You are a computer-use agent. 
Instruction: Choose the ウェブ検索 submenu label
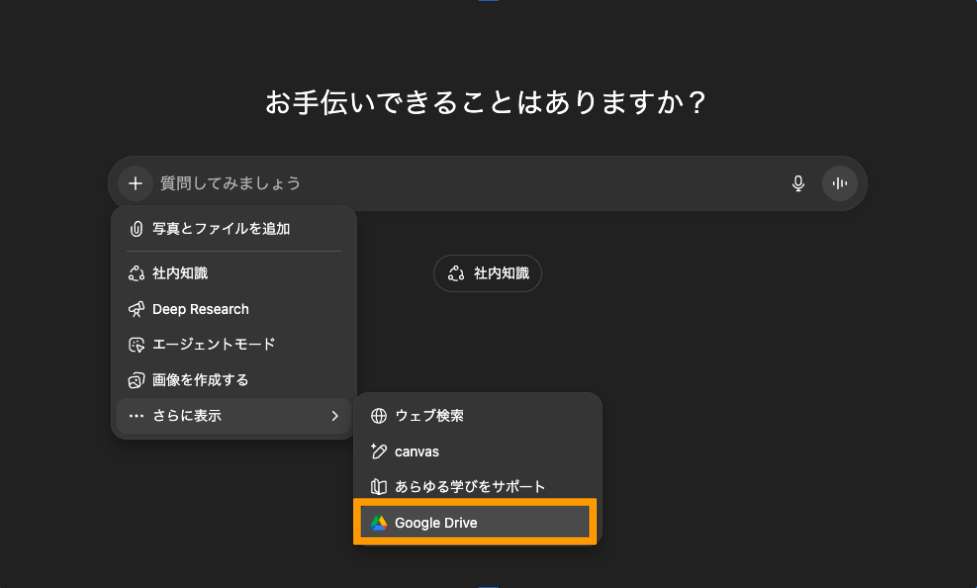(429, 416)
